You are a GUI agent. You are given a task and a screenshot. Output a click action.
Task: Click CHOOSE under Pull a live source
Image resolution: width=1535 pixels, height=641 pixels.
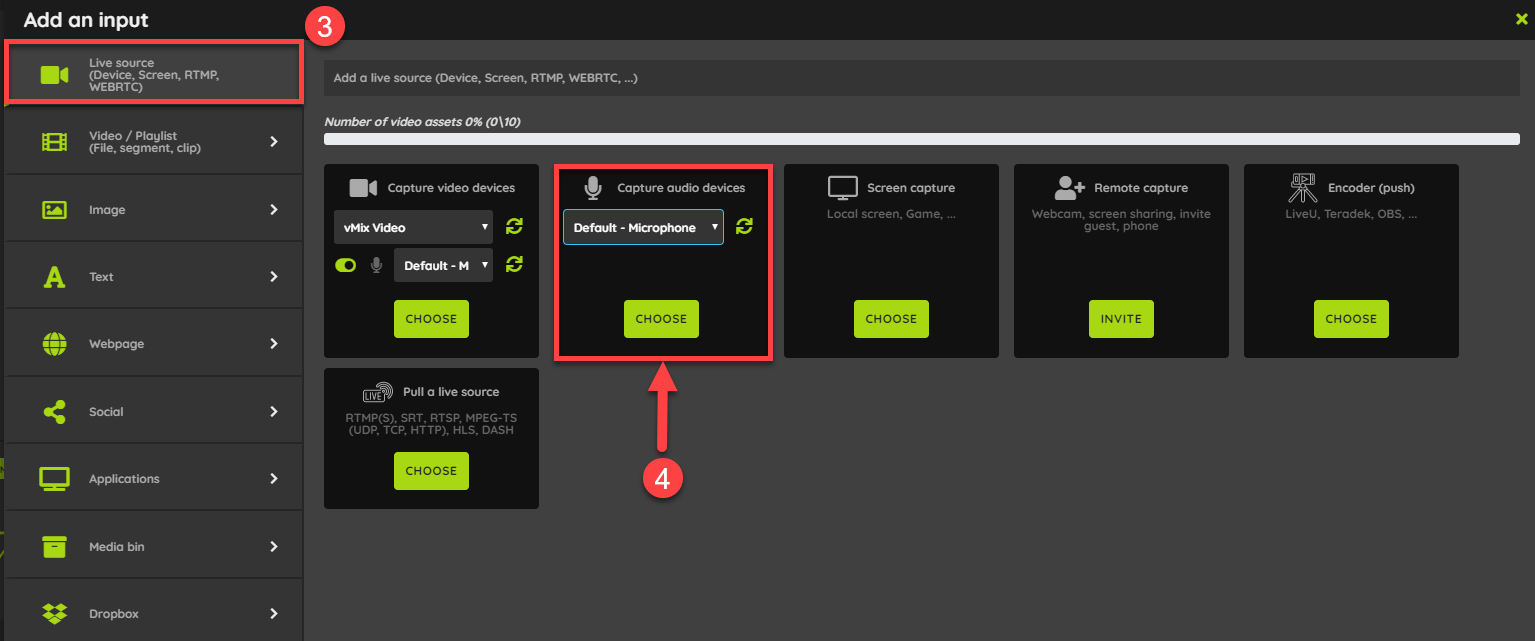tap(431, 471)
